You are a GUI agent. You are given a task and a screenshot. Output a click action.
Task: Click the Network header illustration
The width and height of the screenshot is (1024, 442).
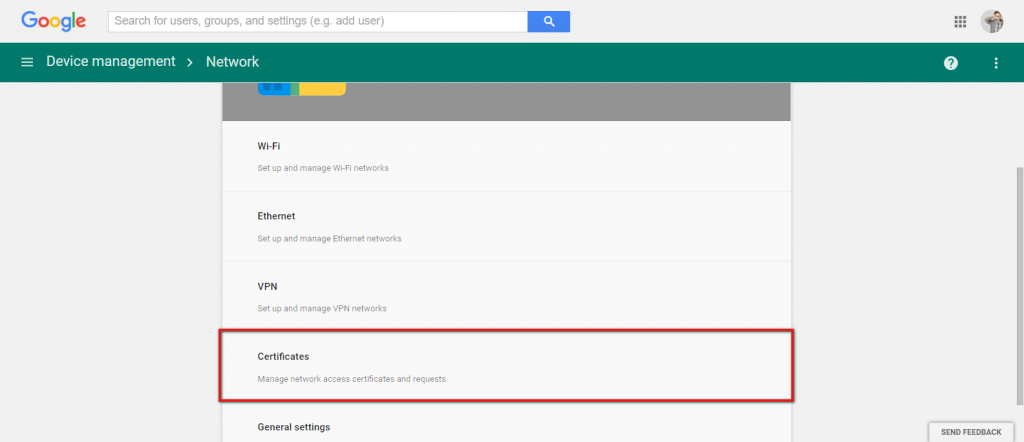[x=302, y=89]
